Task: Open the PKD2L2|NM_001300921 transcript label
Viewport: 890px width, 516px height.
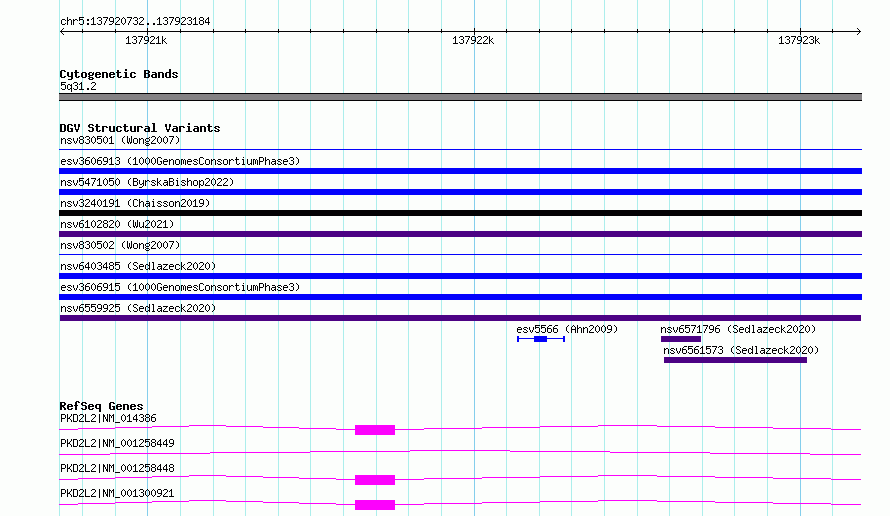Action: (117, 493)
